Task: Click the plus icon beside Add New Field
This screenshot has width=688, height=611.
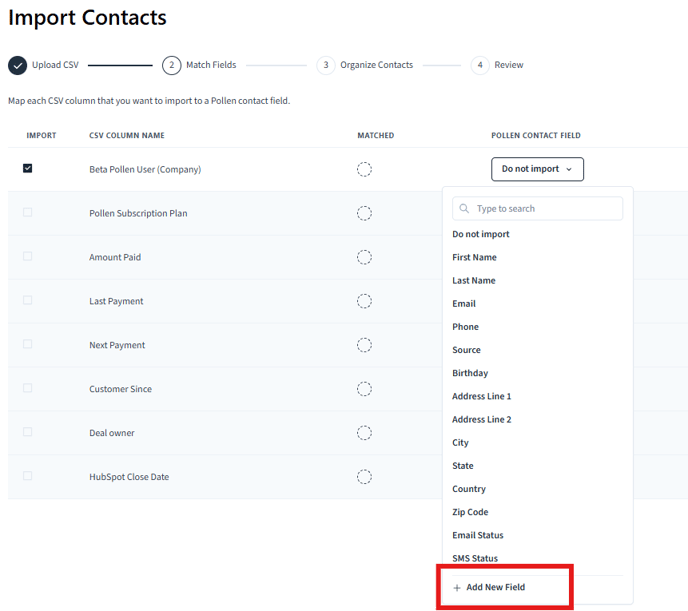Action: click(x=457, y=588)
